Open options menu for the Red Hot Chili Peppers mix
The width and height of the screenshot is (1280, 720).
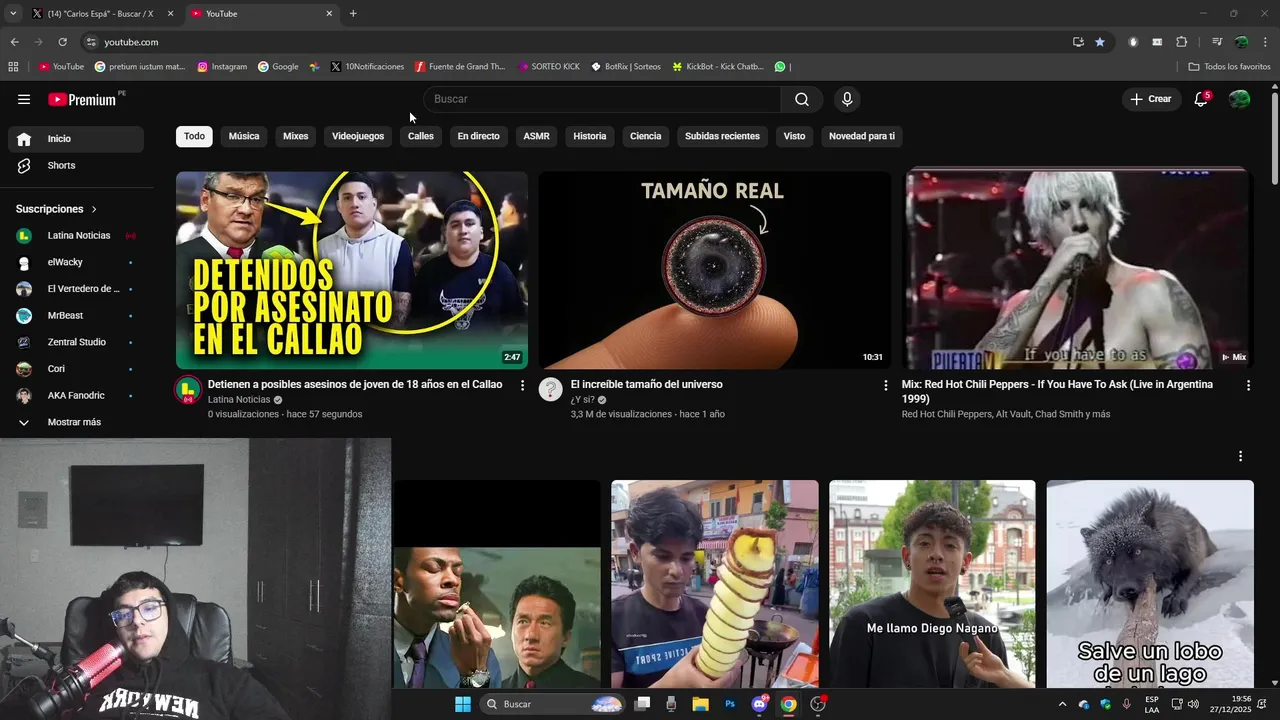(x=1248, y=385)
